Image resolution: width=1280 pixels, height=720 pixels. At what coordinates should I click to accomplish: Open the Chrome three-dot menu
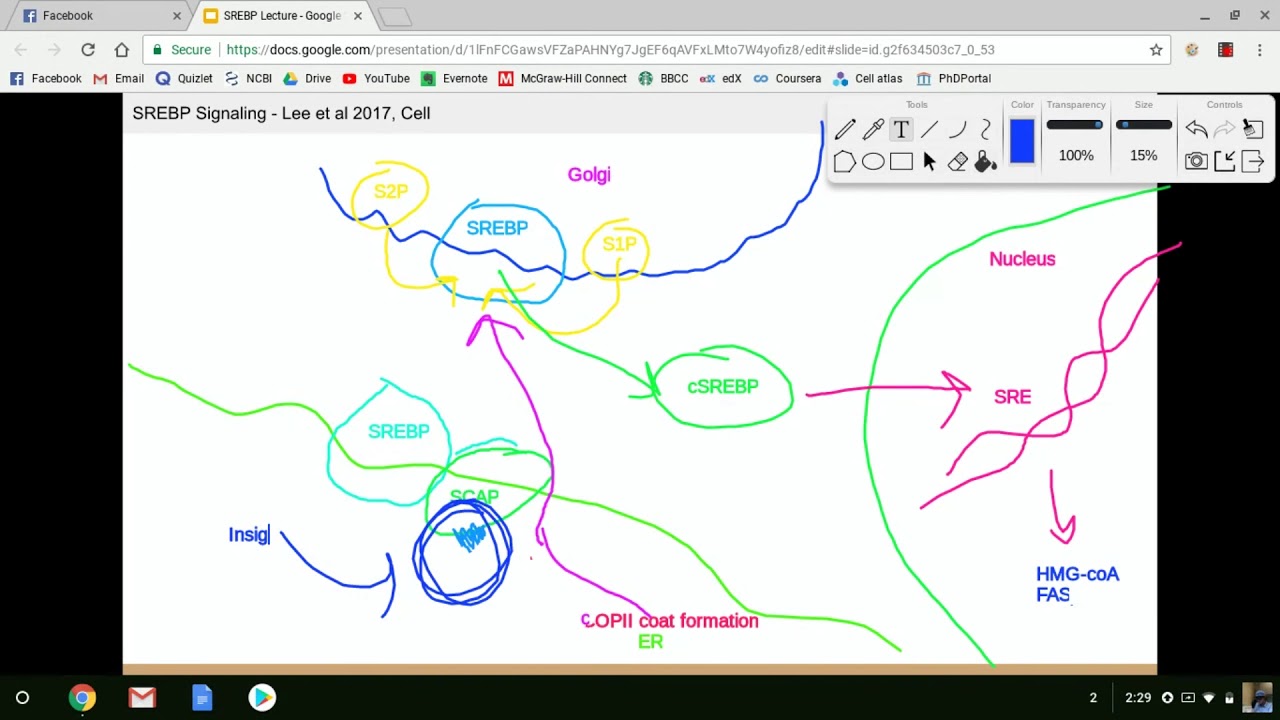(1259, 50)
